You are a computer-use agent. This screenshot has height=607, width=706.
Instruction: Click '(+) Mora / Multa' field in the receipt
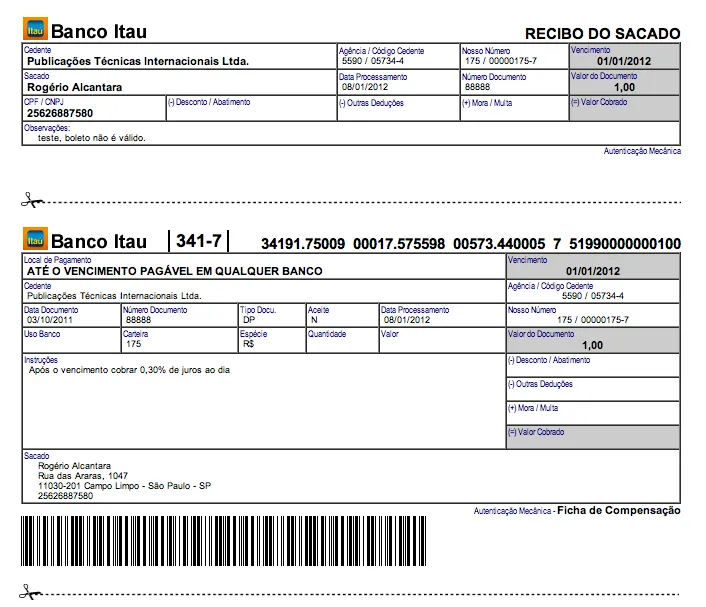(514, 108)
